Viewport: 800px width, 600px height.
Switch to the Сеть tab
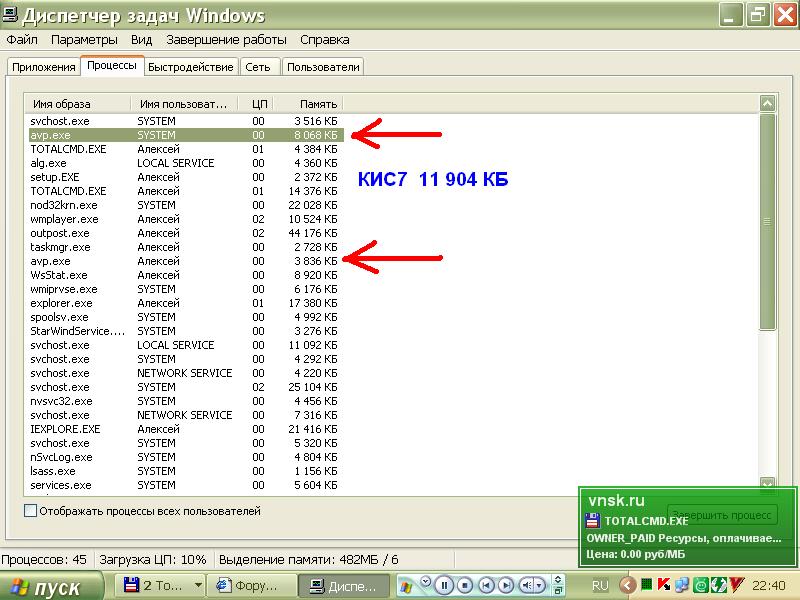(257, 67)
